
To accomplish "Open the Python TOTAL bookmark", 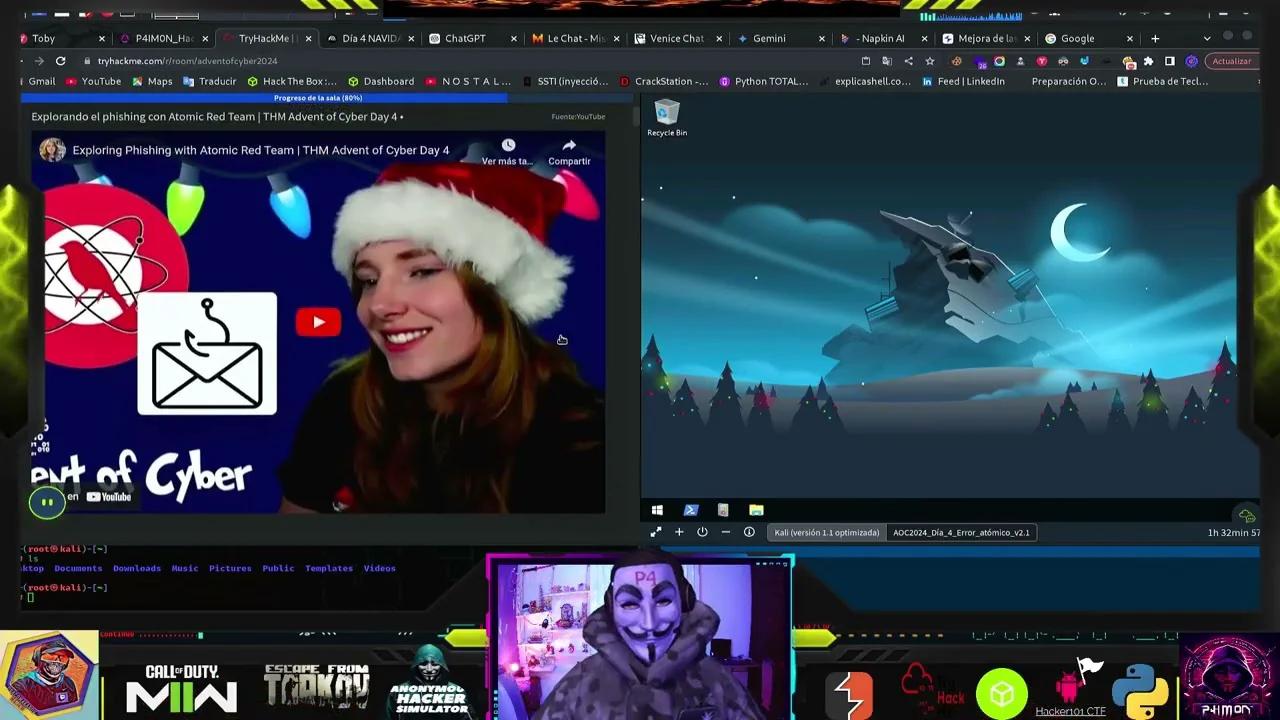I will click(x=764, y=81).
